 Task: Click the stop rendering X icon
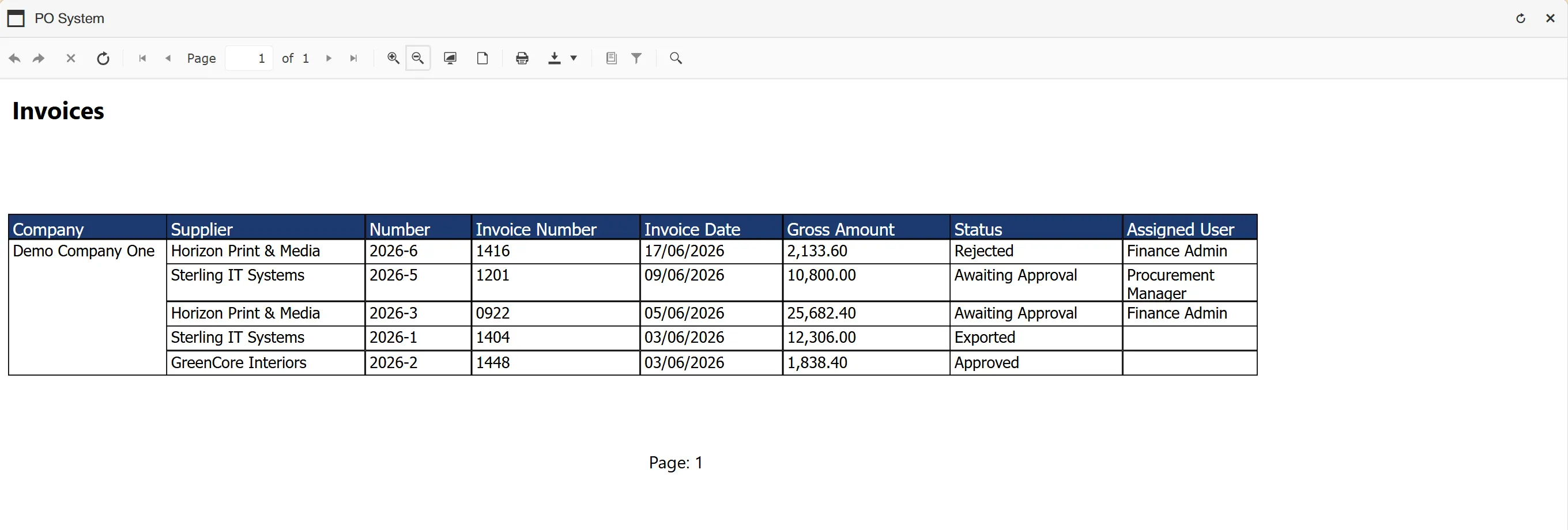point(70,58)
